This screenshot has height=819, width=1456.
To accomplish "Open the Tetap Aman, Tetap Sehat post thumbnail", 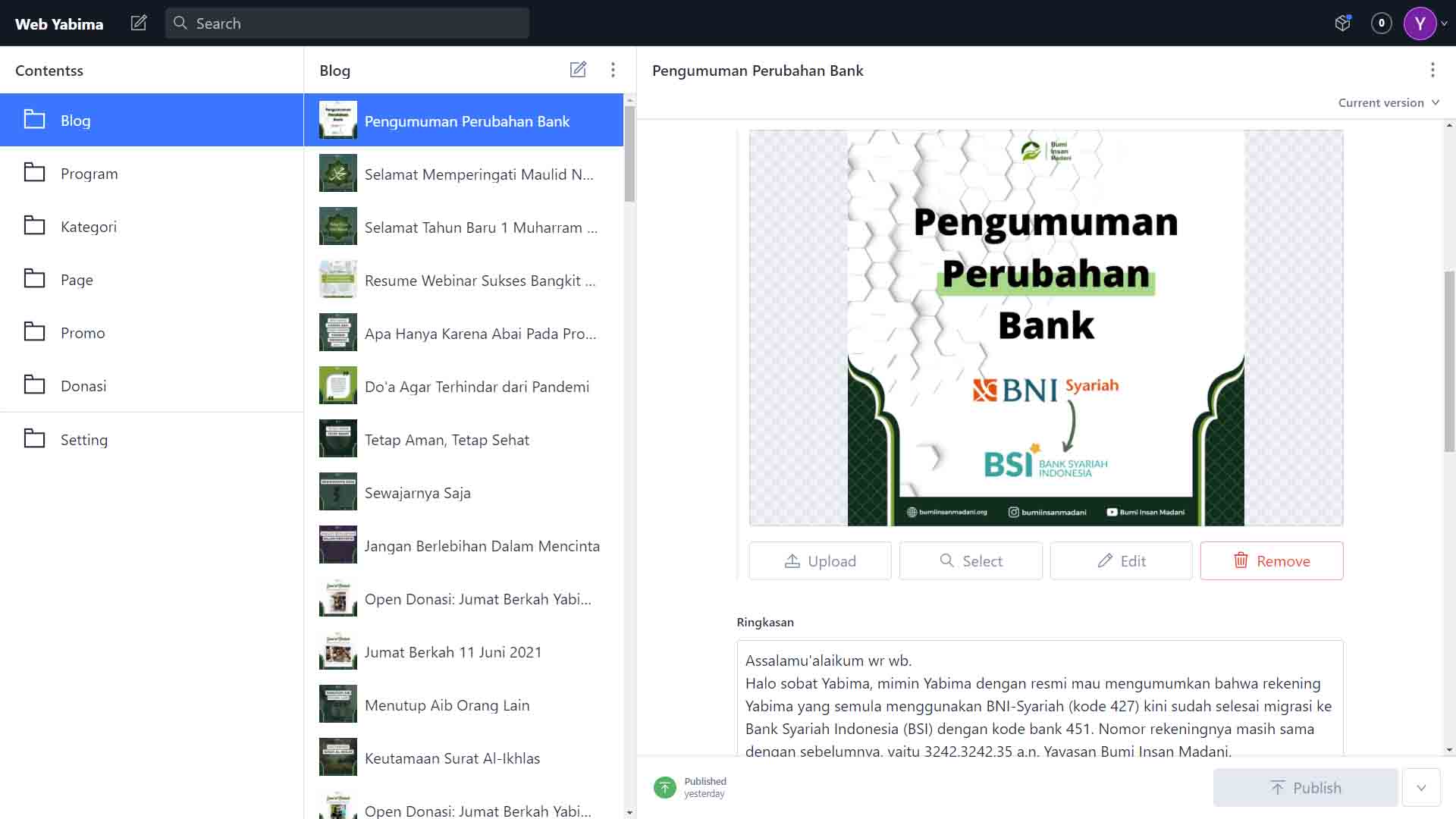I will point(338,439).
